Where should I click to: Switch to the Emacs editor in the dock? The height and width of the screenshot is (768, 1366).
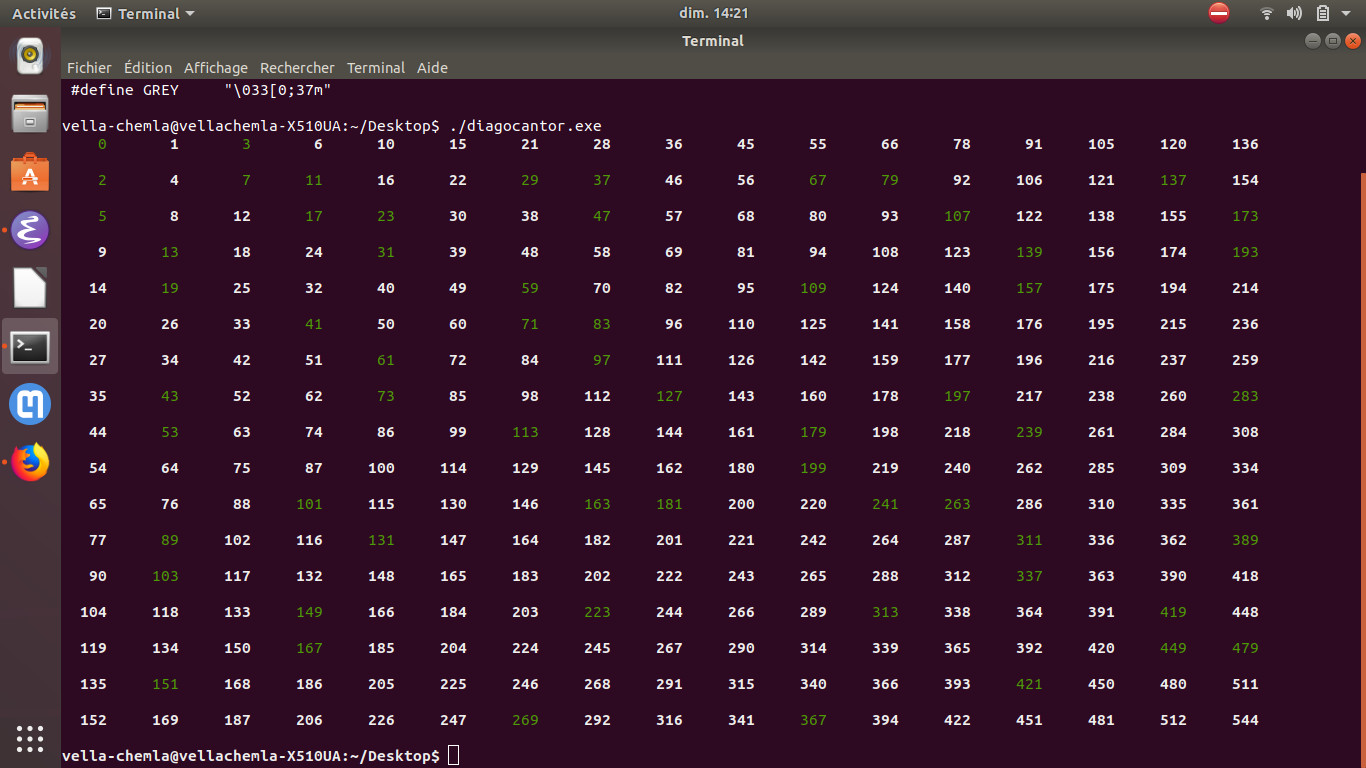(30, 230)
